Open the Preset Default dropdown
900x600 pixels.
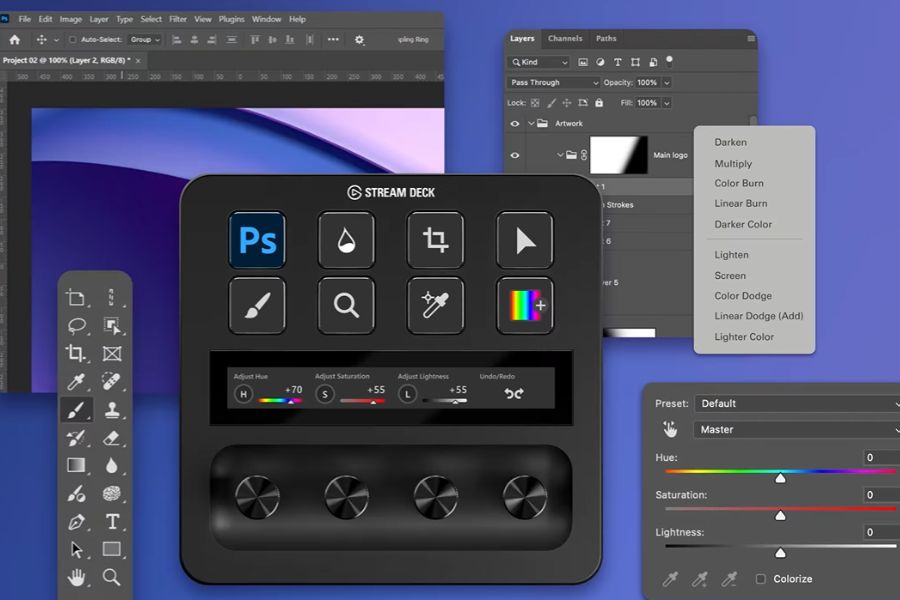pyautogui.click(x=797, y=404)
